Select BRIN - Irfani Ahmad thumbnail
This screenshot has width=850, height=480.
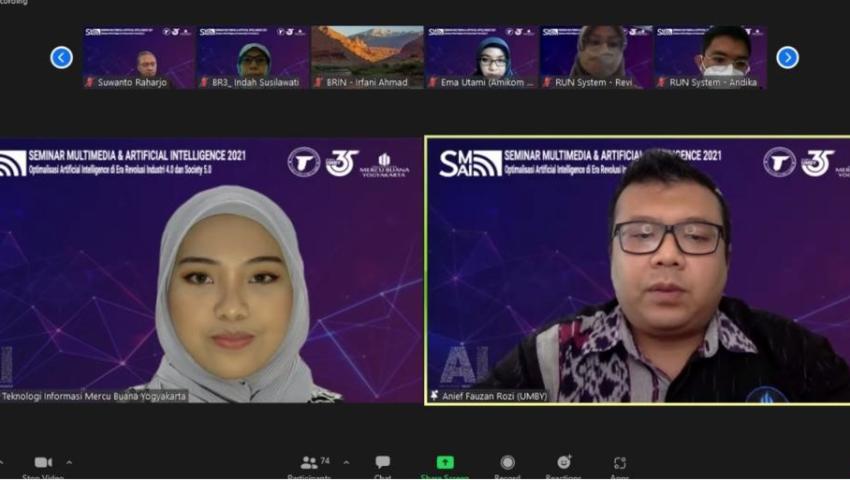[367, 57]
